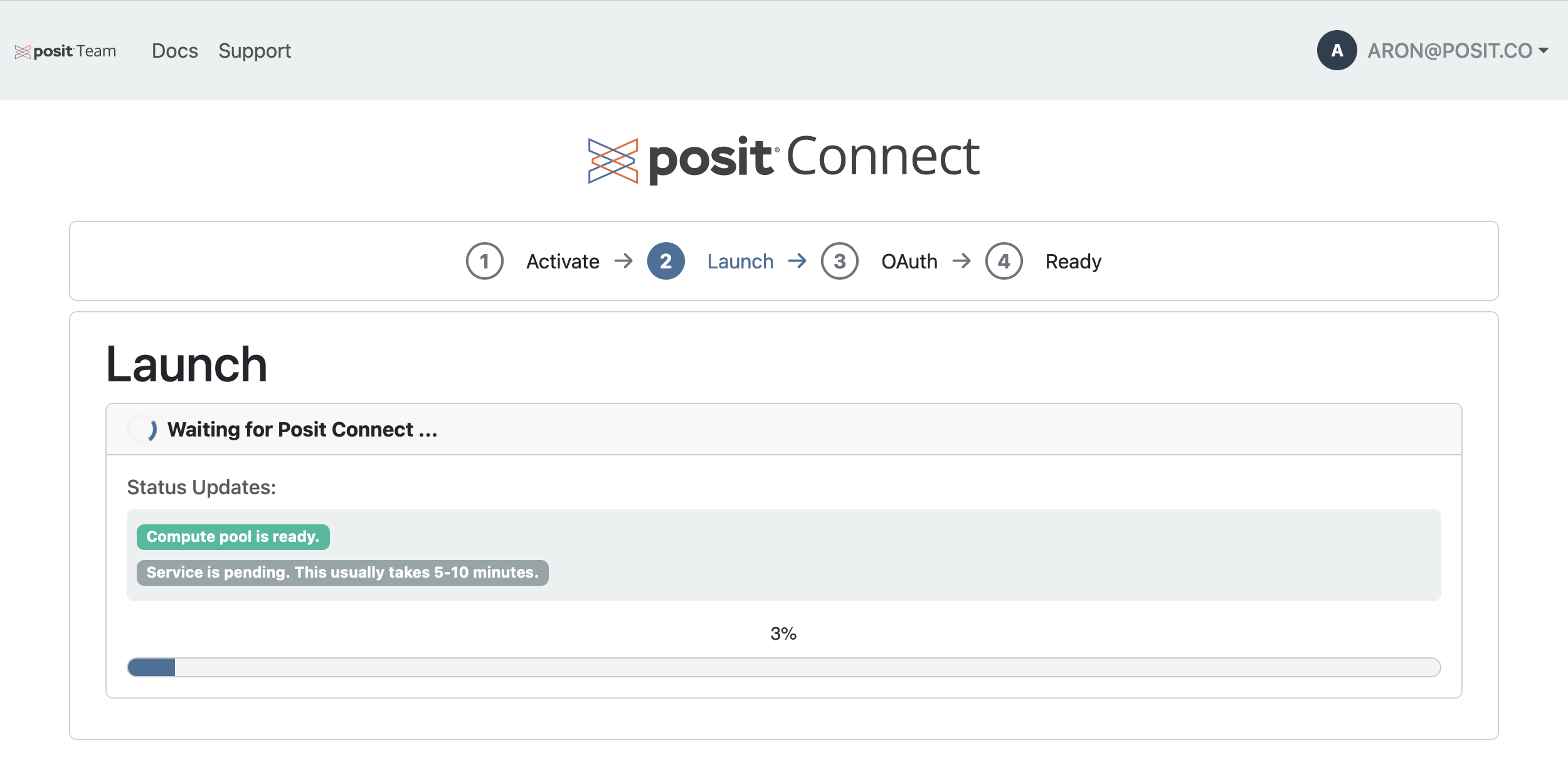Click the Posit Connect logo mark
The width and height of the screenshot is (1568, 784).
click(x=613, y=161)
